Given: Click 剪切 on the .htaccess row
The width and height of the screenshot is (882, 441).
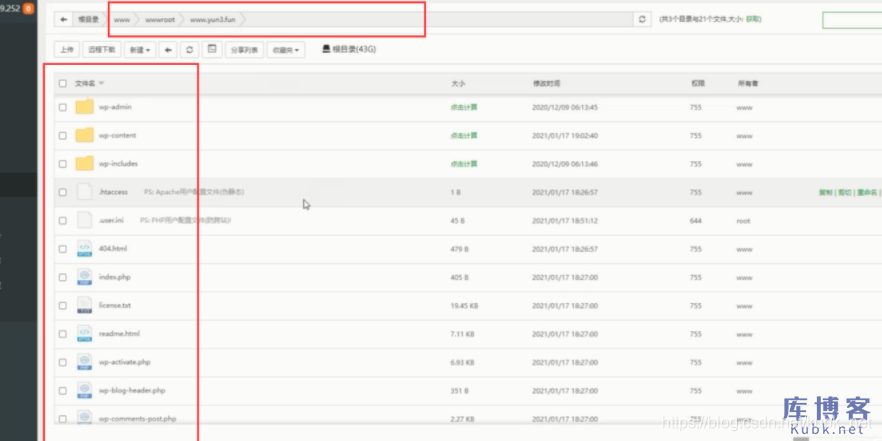Looking at the screenshot, I should pyautogui.click(x=844, y=192).
